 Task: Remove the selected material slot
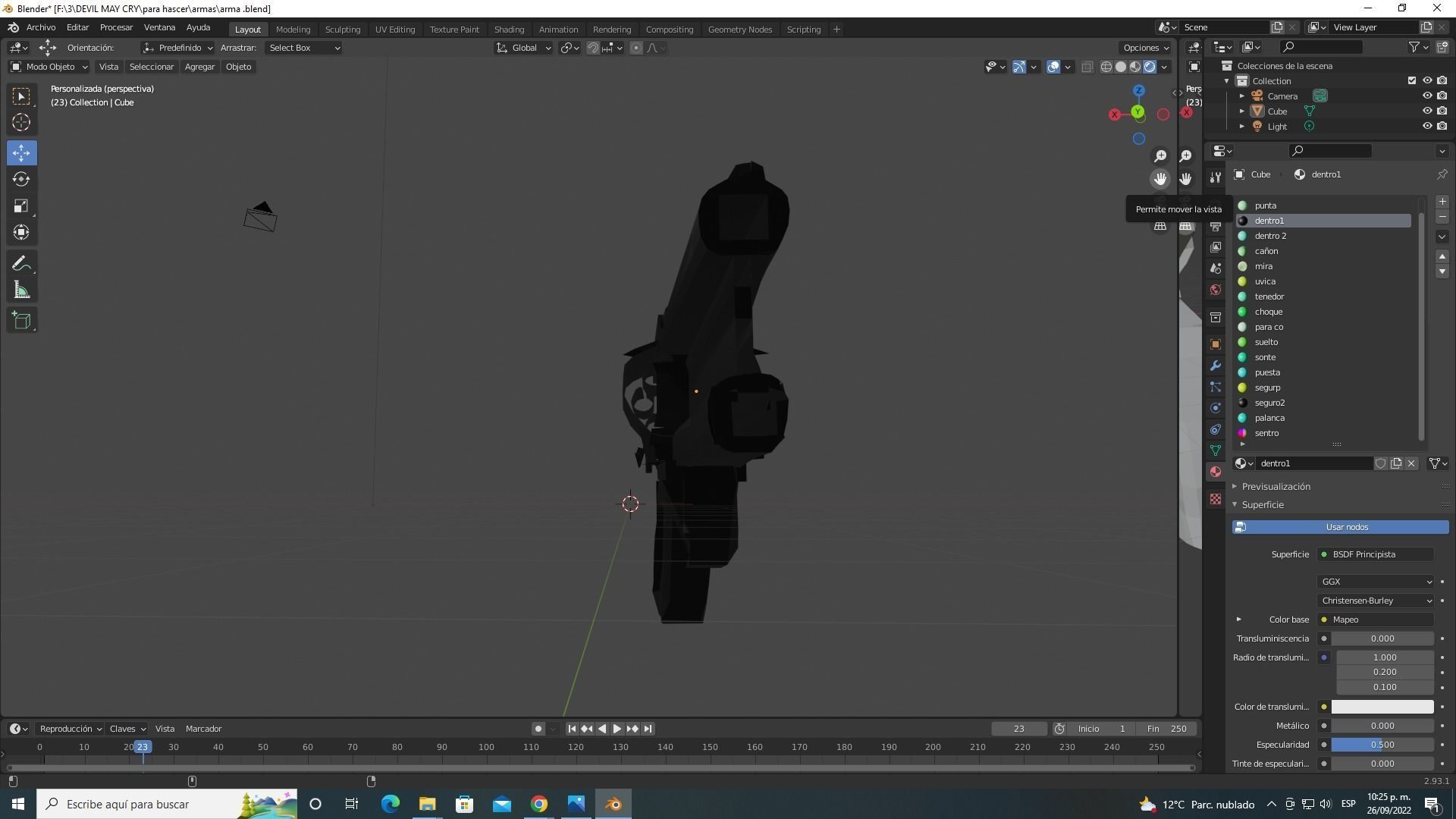click(x=1442, y=218)
